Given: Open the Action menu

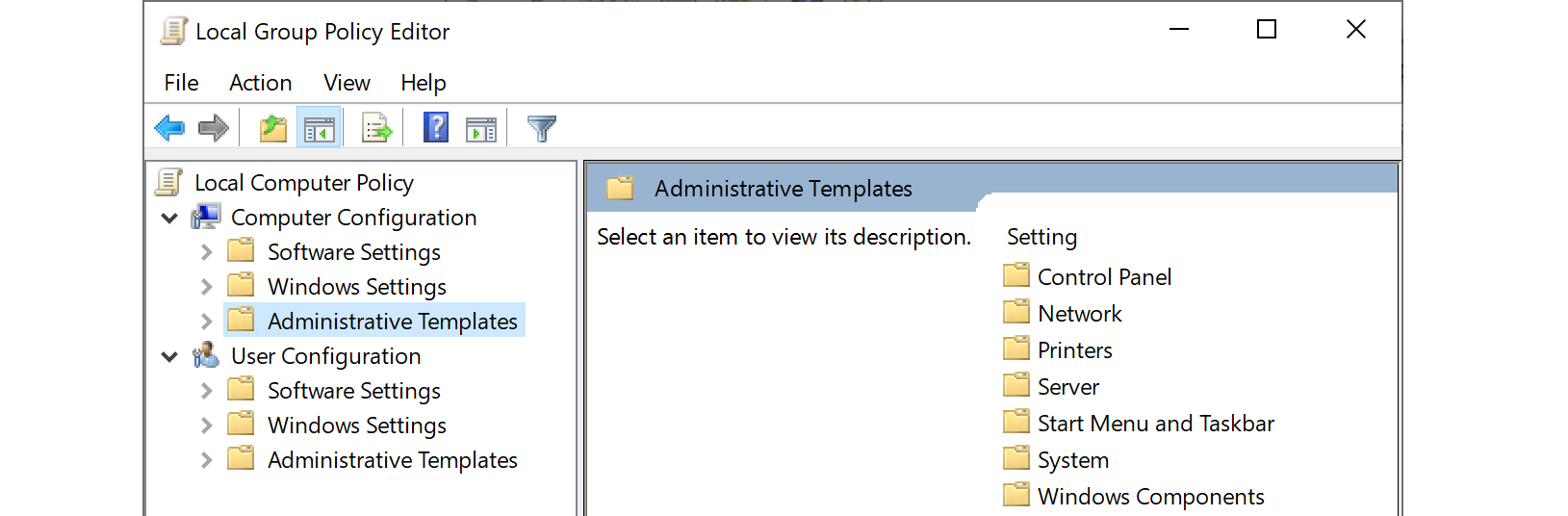Looking at the screenshot, I should click(x=260, y=83).
